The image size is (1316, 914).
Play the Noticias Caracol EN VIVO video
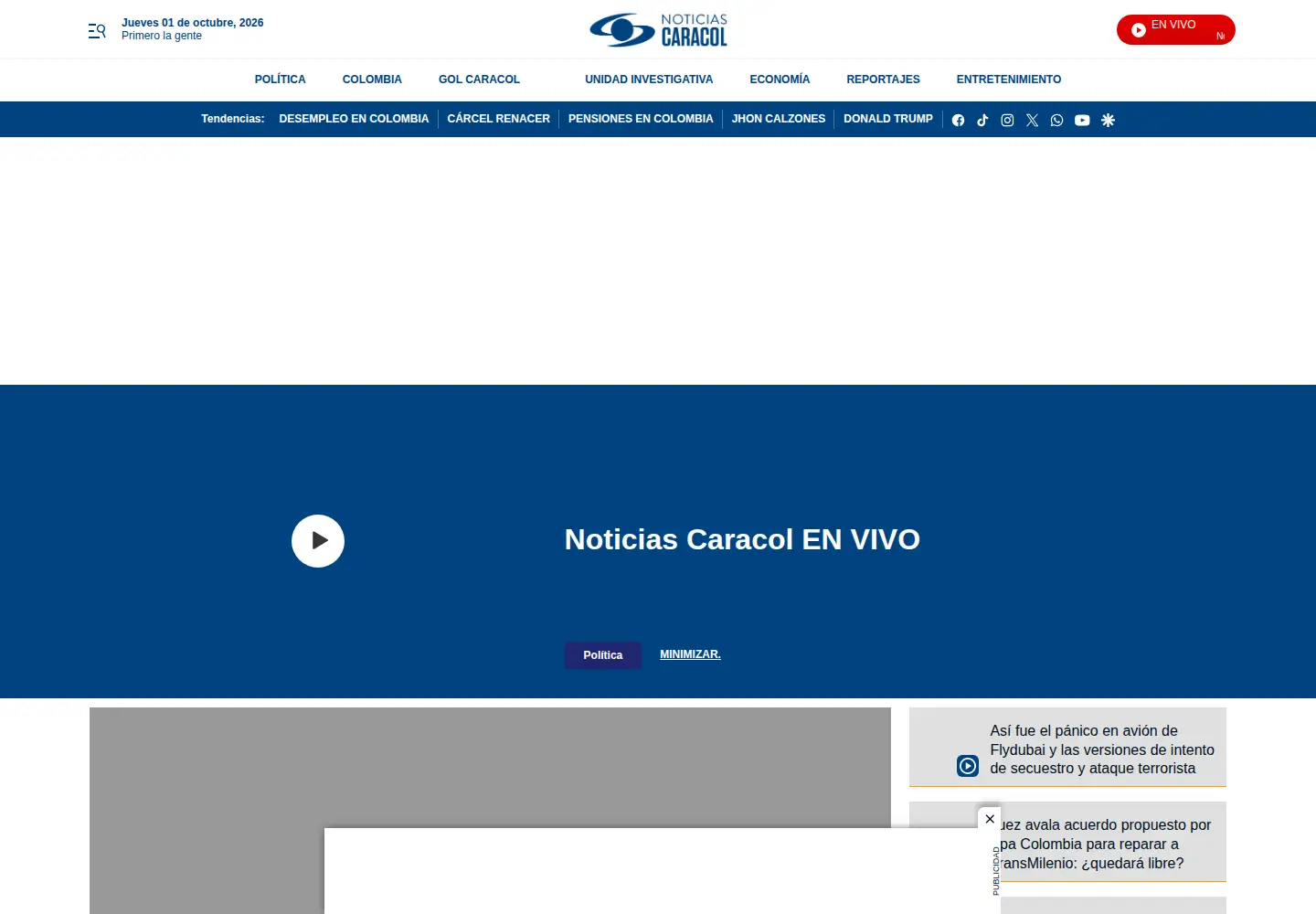point(318,541)
